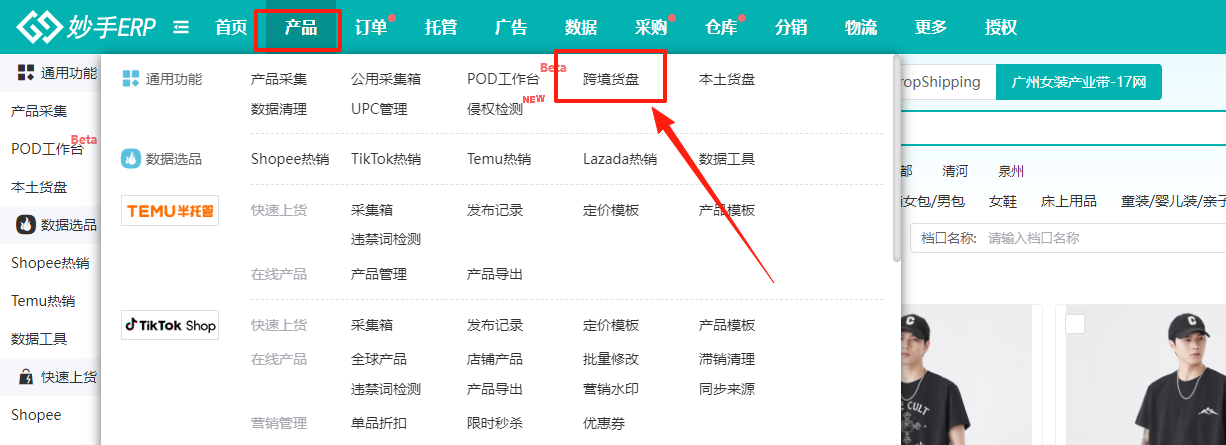Click the 数据选品 flame icon in dropdown panel
Screen dimensions: 1226x445
tap(131, 158)
